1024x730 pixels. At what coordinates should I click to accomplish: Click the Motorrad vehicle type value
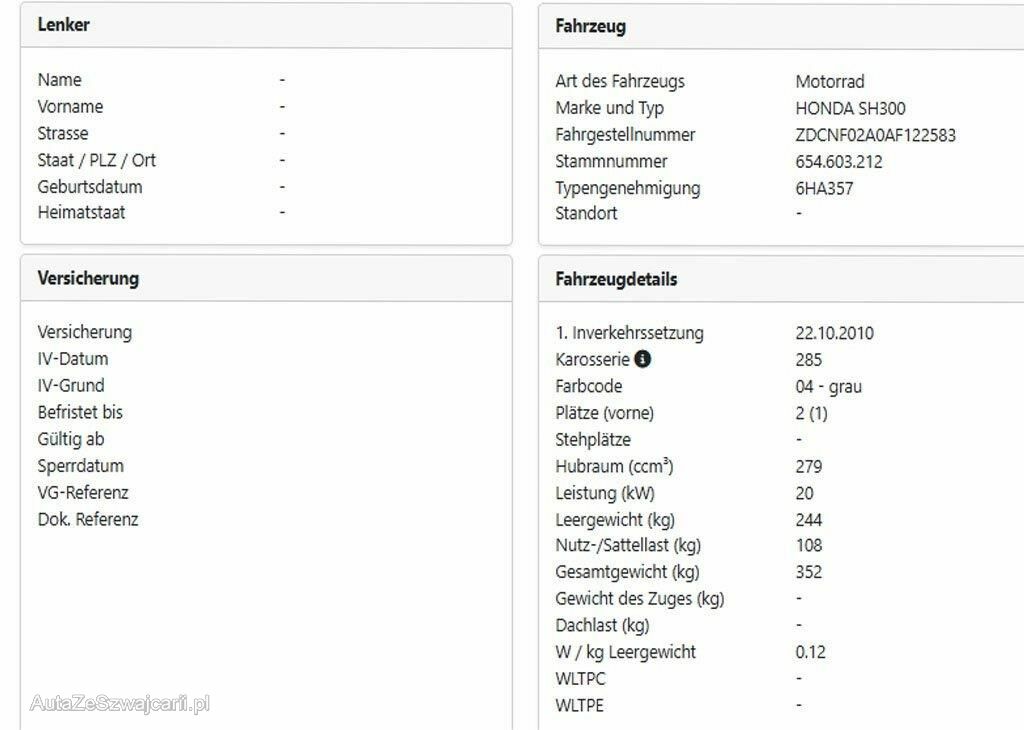pyautogui.click(x=830, y=82)
